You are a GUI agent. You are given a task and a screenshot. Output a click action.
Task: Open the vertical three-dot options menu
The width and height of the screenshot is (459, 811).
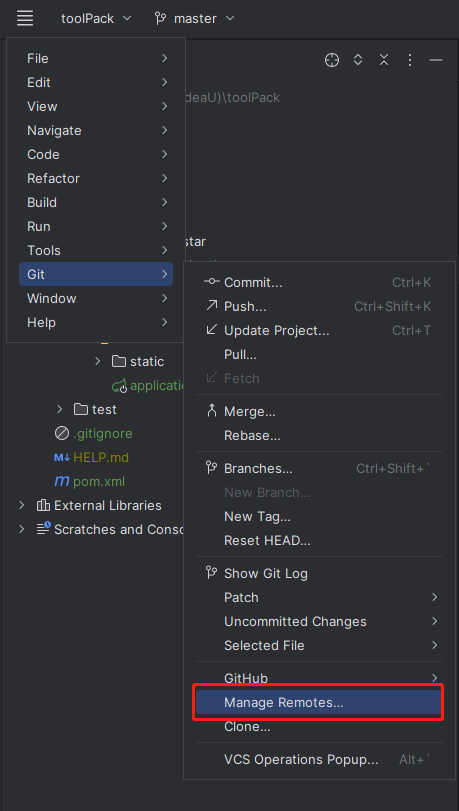(x=409, y=60)
